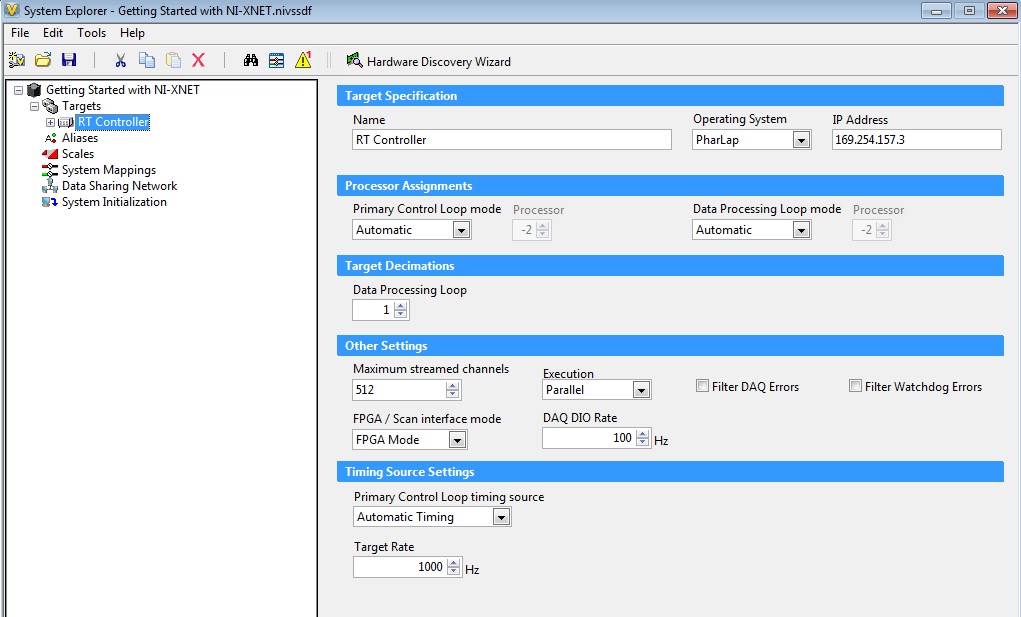The height and width of the screenshot is (617, 1021).
Task: Click the Targets gears icon in tree
Action: (x=50, y=105)
